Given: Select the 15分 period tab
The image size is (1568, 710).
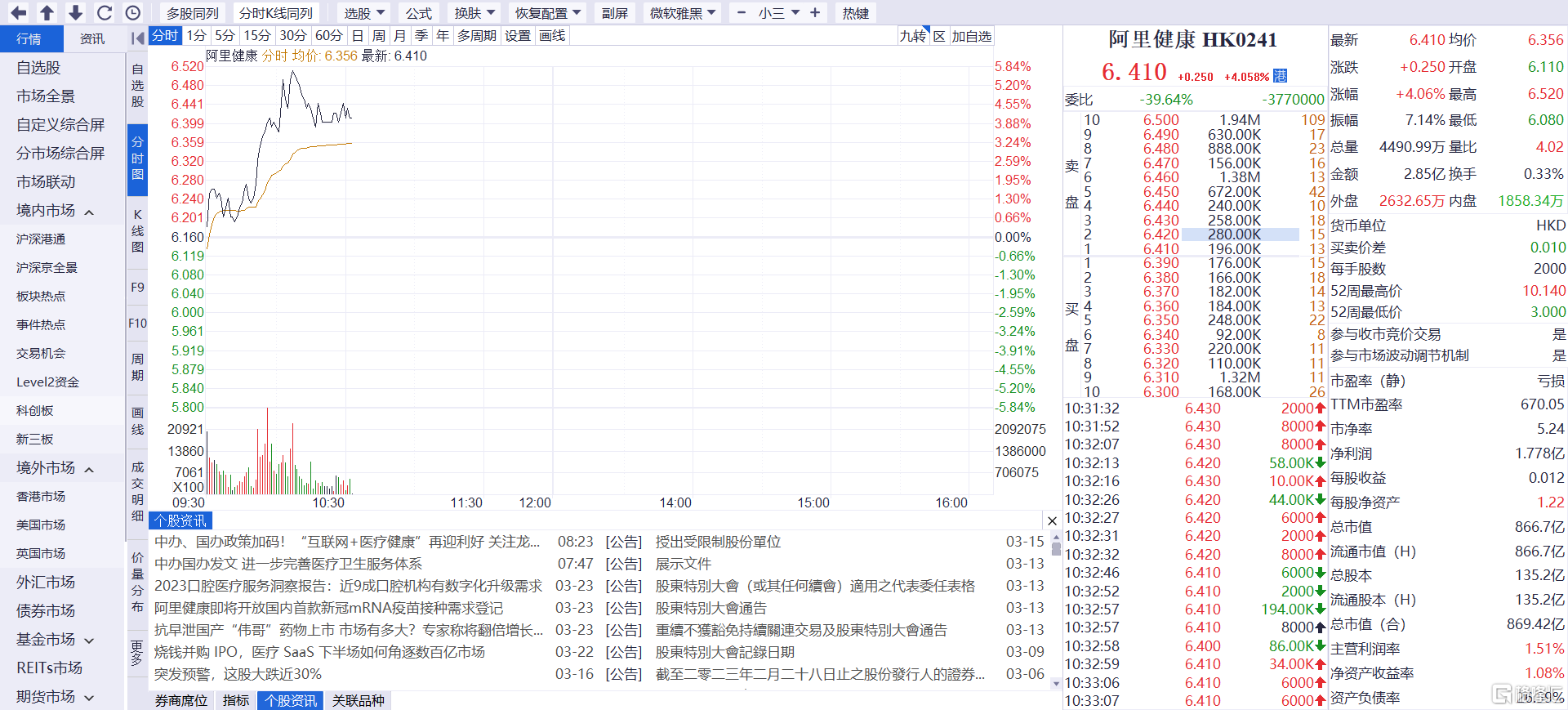Looking at the screenshot, I should 257,35.
